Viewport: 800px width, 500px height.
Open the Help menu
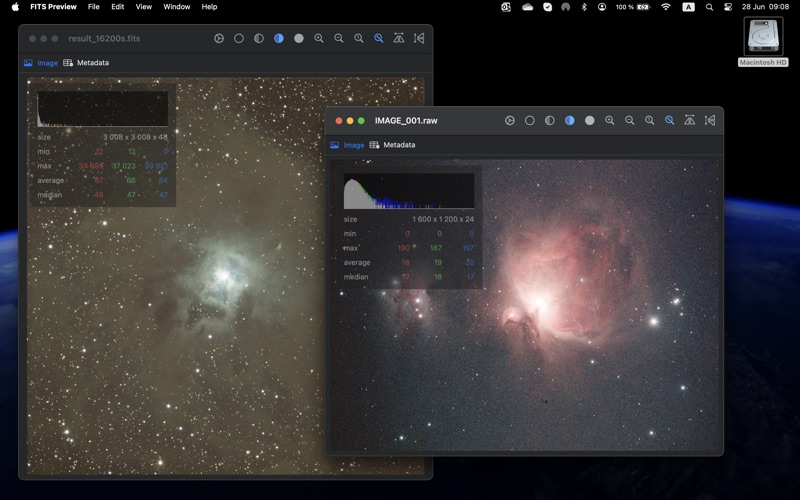click(x=209, y=7)
